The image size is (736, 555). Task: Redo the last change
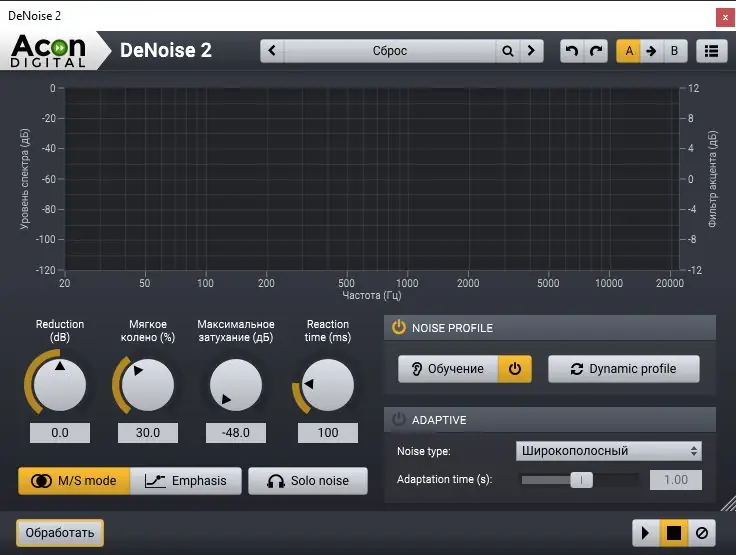[x=596, y=51]
